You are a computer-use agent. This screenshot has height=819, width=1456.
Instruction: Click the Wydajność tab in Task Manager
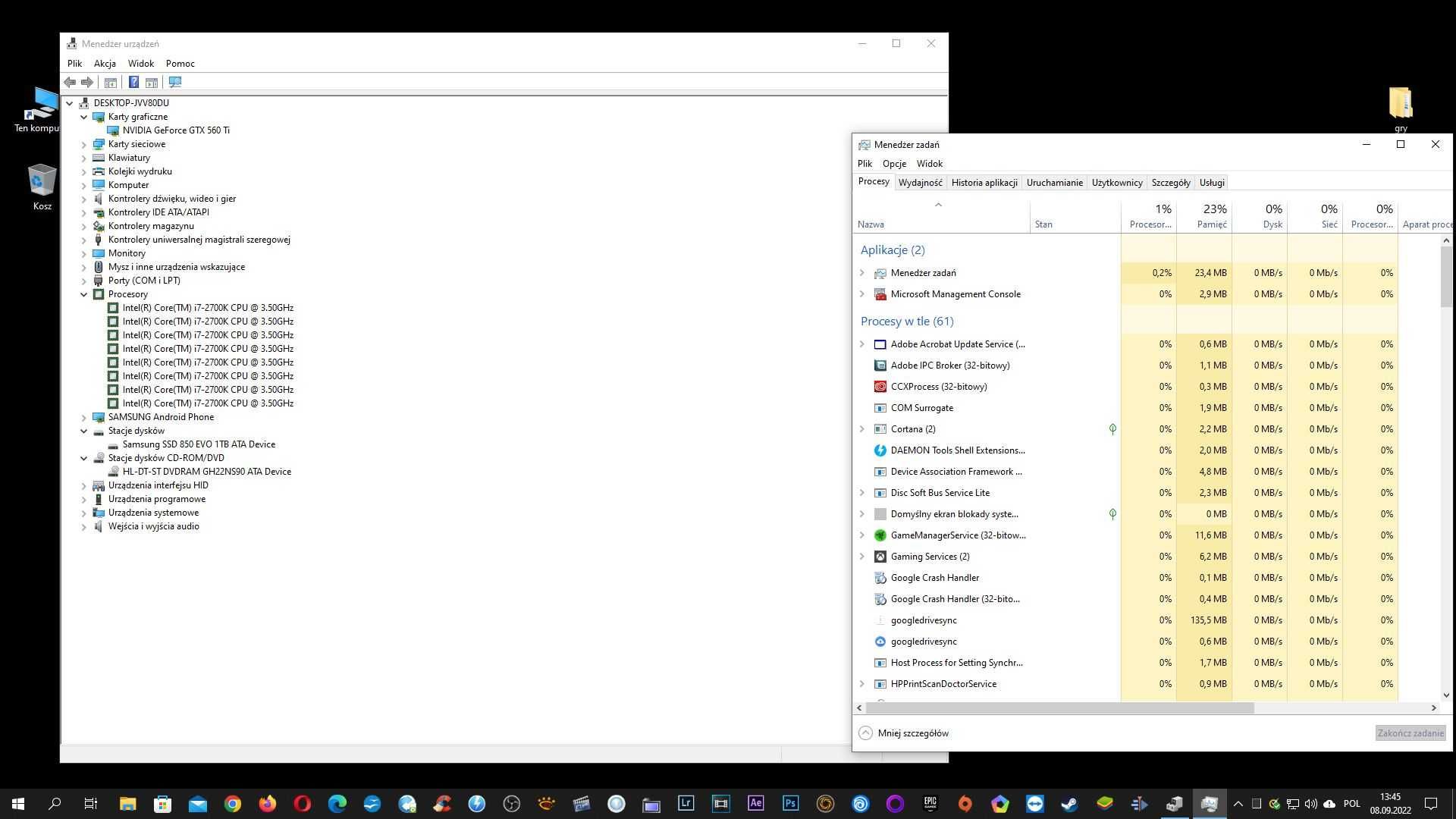pos(920,182)
